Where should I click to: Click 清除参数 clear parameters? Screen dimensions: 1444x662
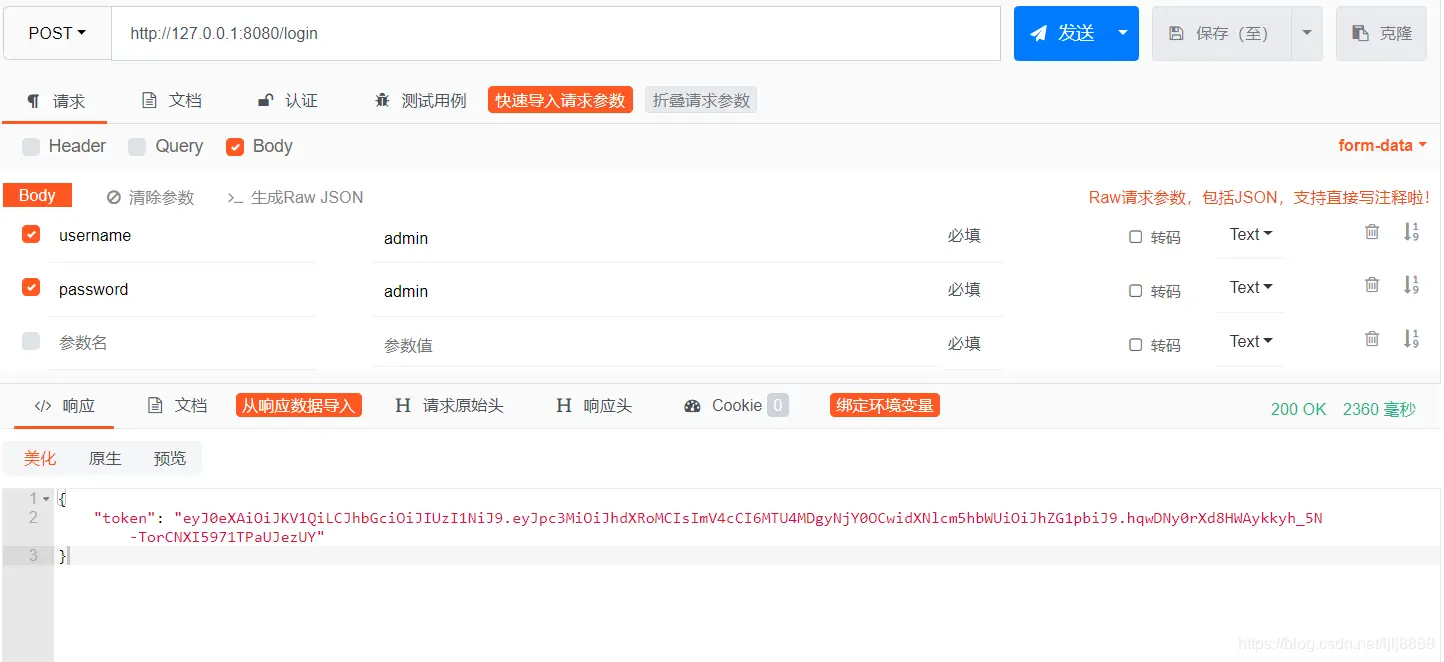[151, 197]
